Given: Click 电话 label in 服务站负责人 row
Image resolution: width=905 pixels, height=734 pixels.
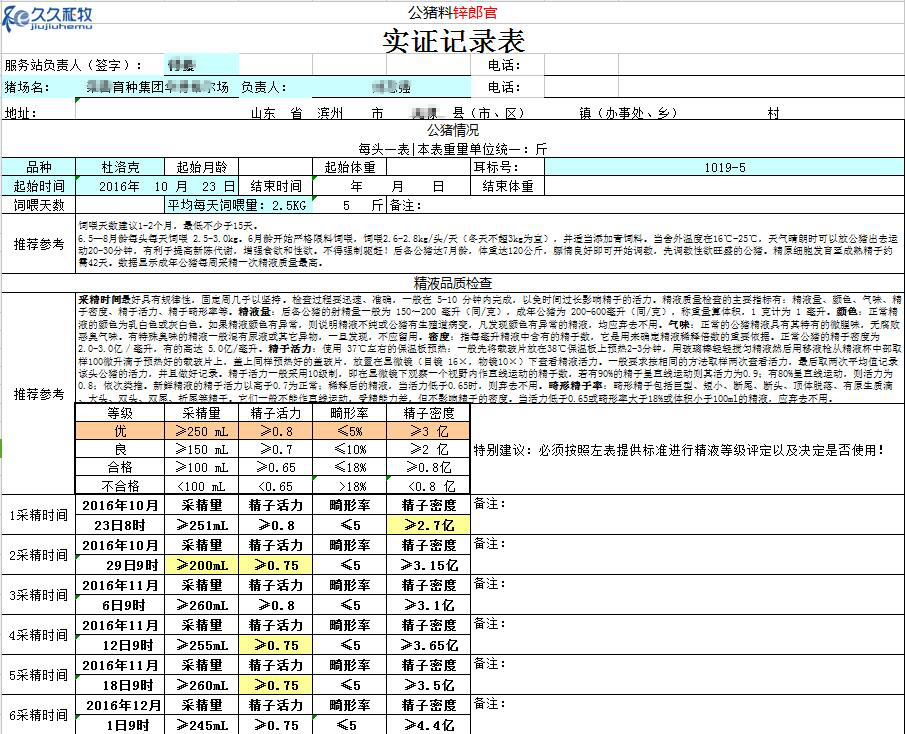Looking at the screenshot, I should (504, 65).
